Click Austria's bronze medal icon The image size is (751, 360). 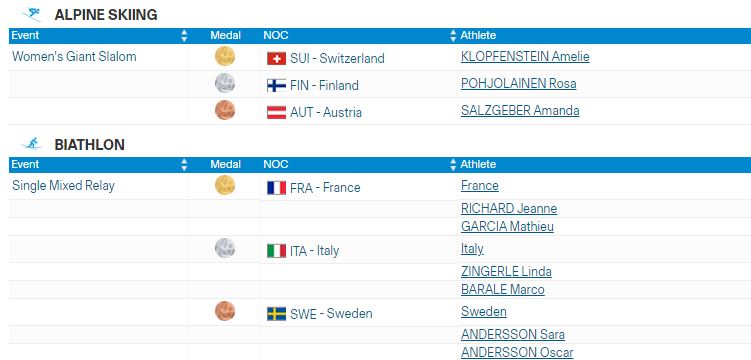pyautogui.click(x=225, y=110)
